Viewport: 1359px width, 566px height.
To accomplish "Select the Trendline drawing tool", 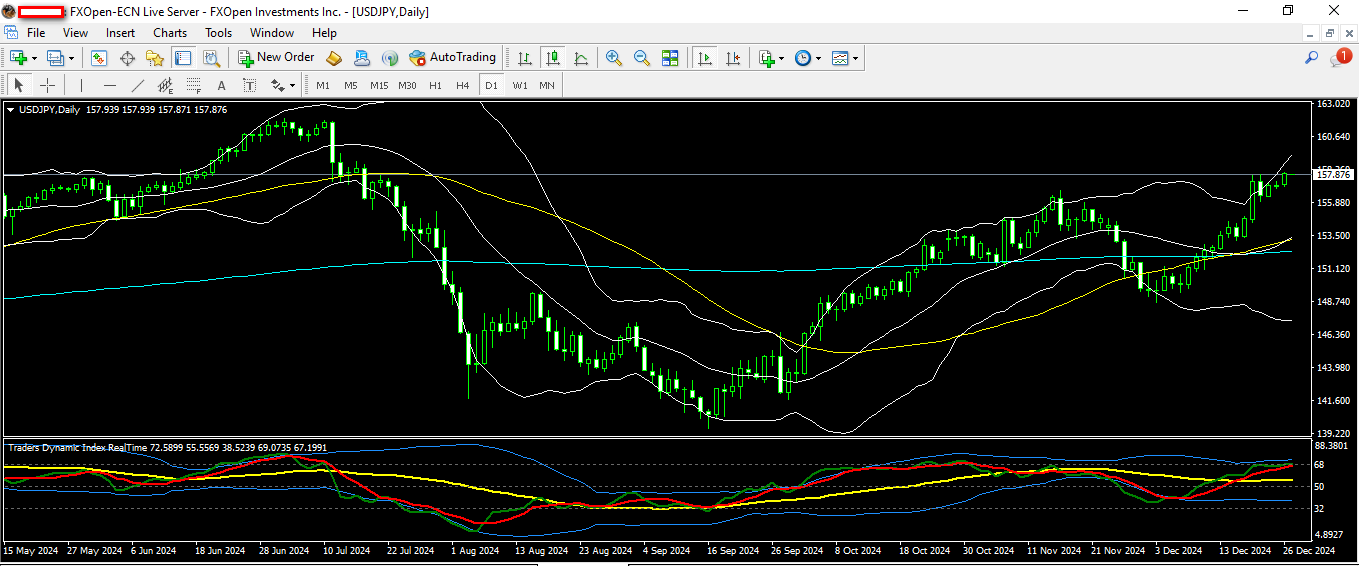I will tap(138, 85).
